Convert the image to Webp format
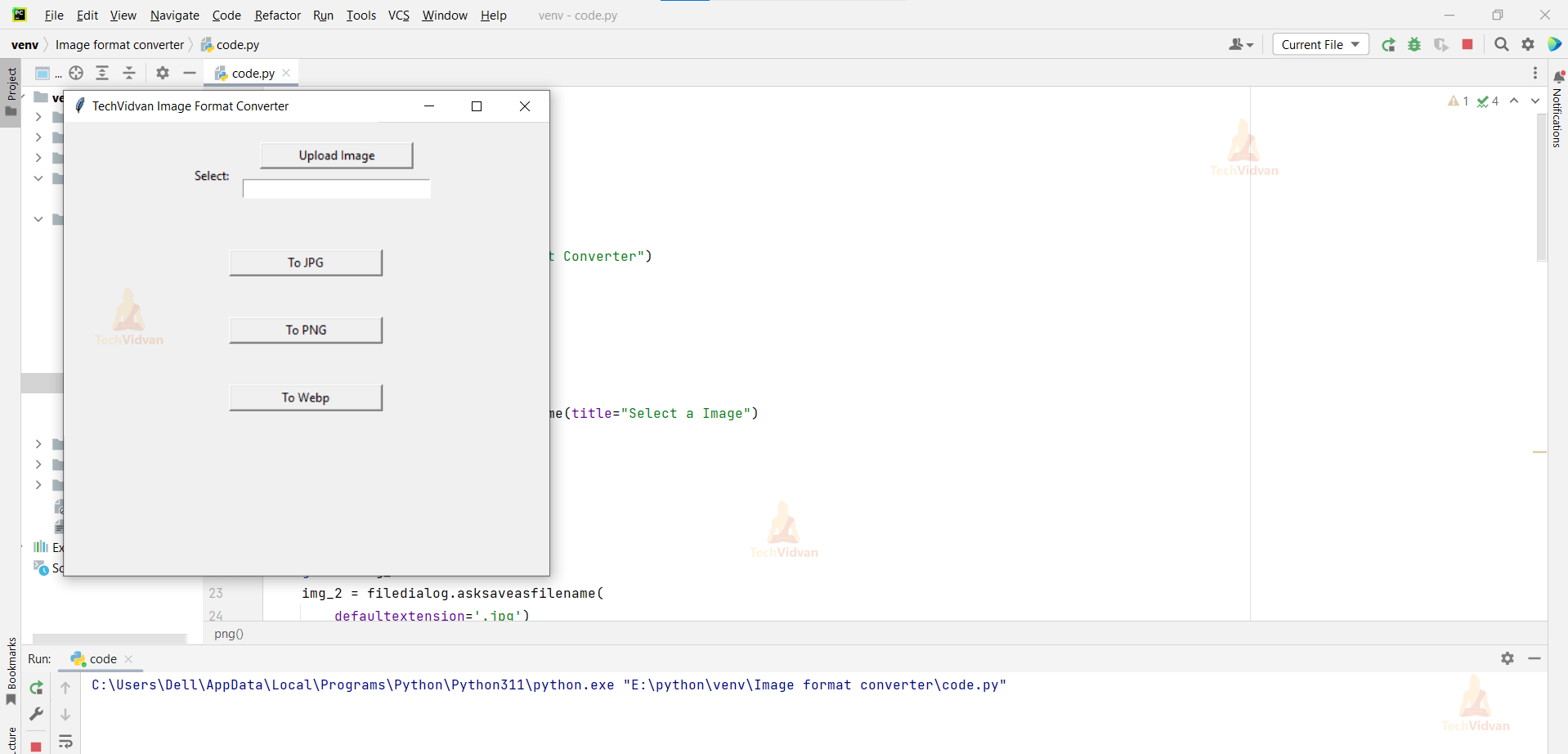The height and width of the screenshot is (754, 1568). coord(306,397)
